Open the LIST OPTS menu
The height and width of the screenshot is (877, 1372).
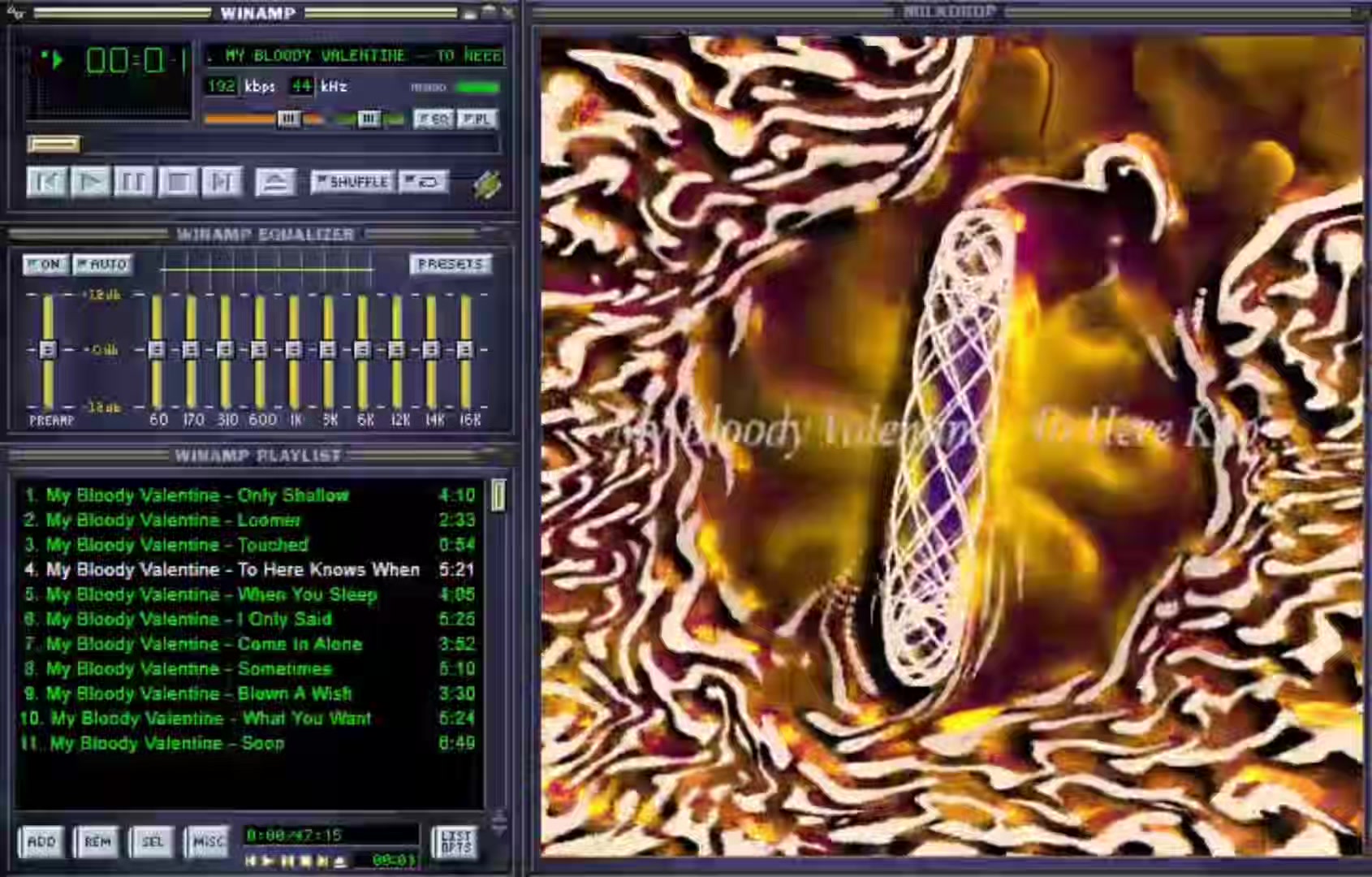tap(455, 842)
